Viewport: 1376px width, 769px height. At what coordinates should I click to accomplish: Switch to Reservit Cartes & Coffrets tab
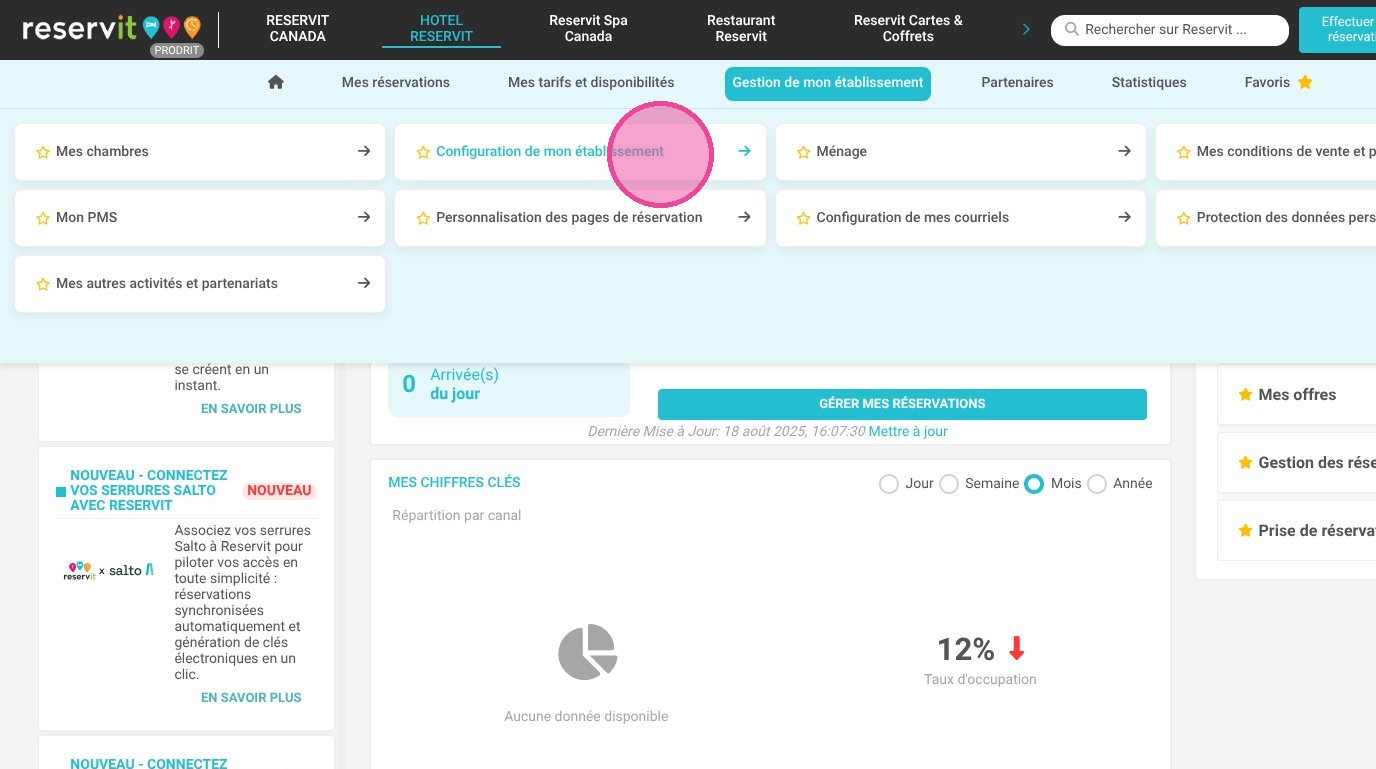[x=908, y=28]
